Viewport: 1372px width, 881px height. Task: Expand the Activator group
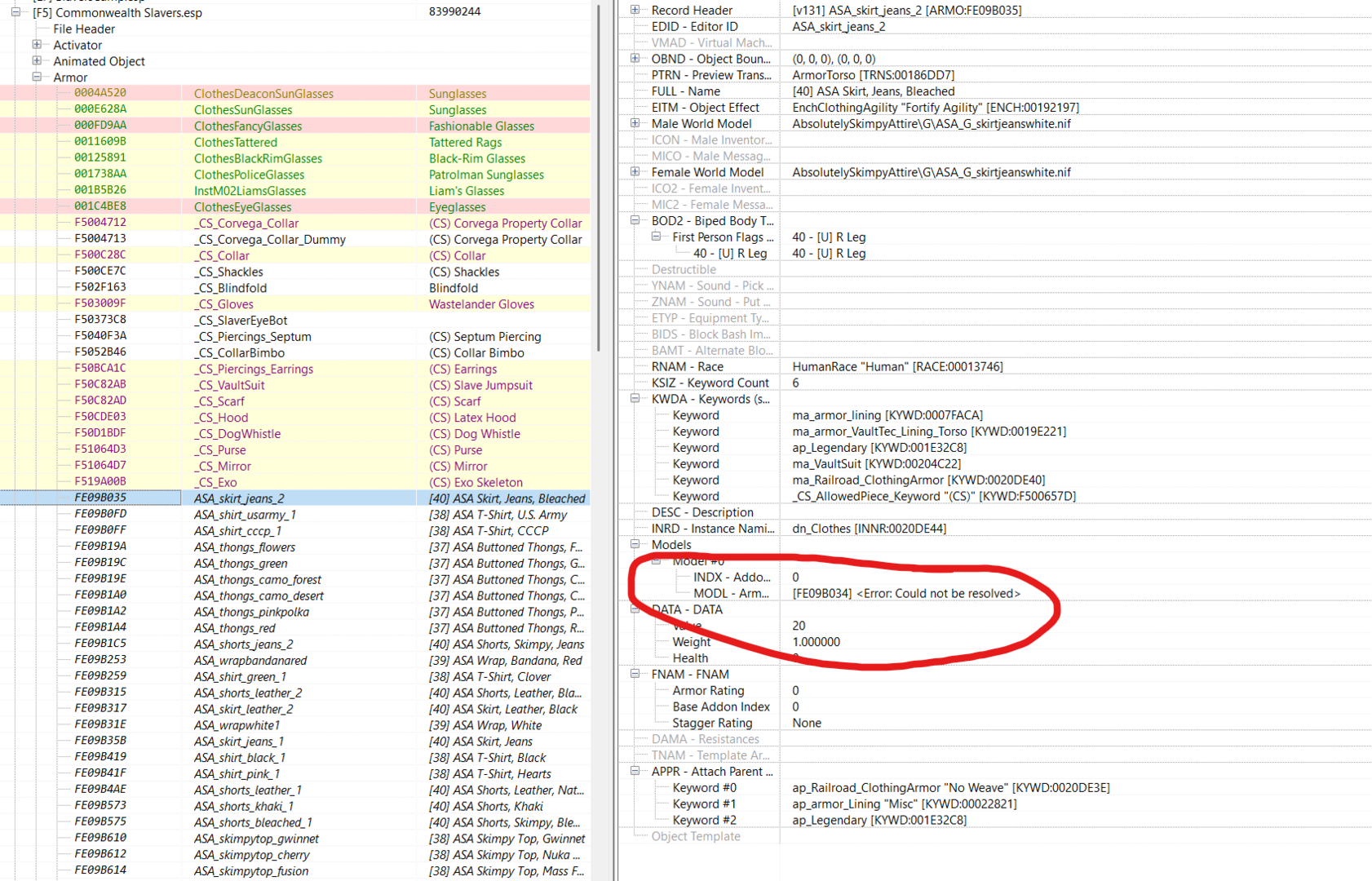point(37,45)
